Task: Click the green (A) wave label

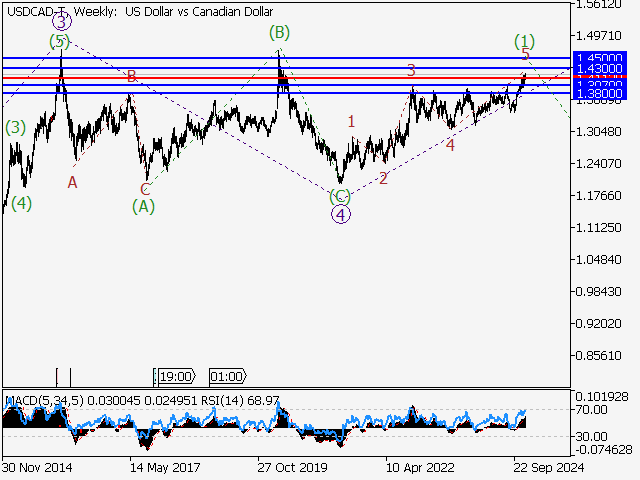Action: point(144,206)
